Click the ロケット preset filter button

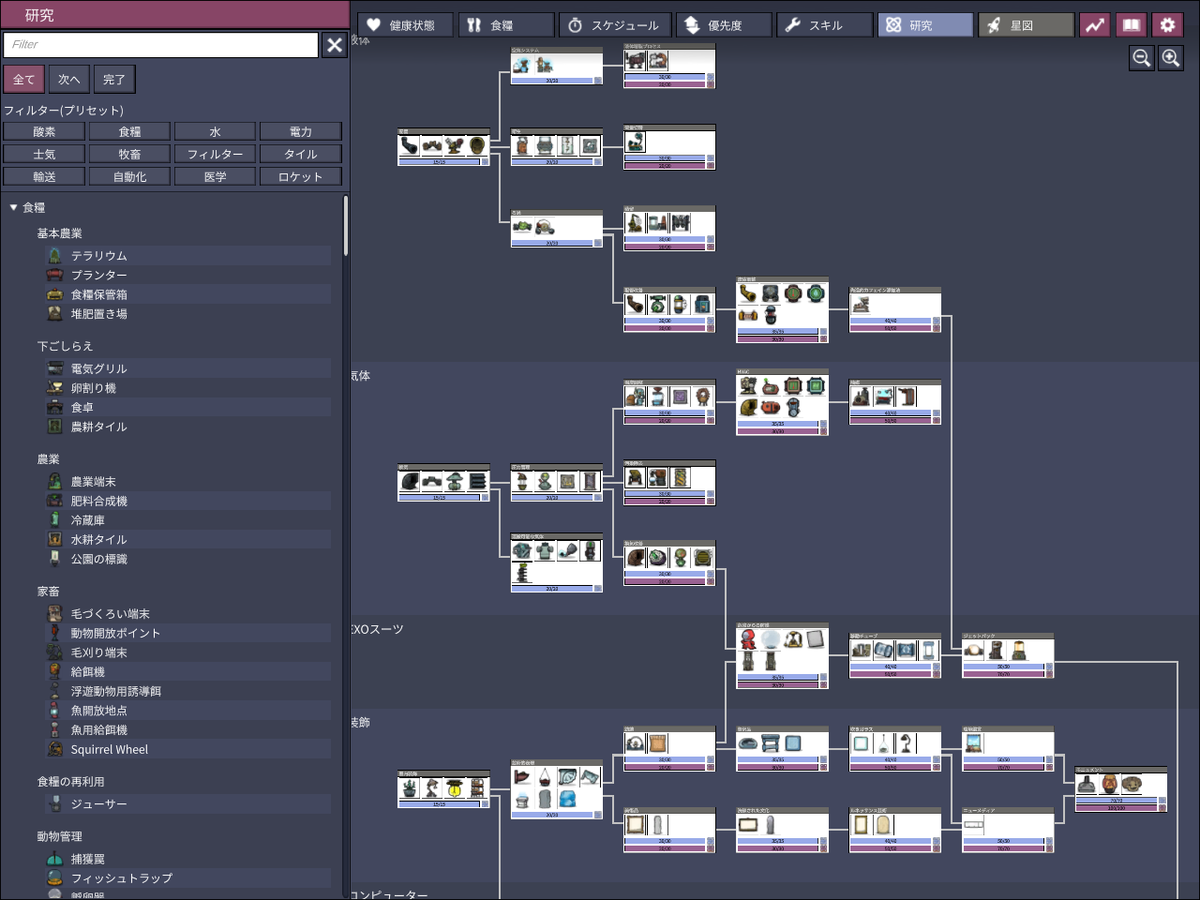pyautogui.click(x=301, y=177)
